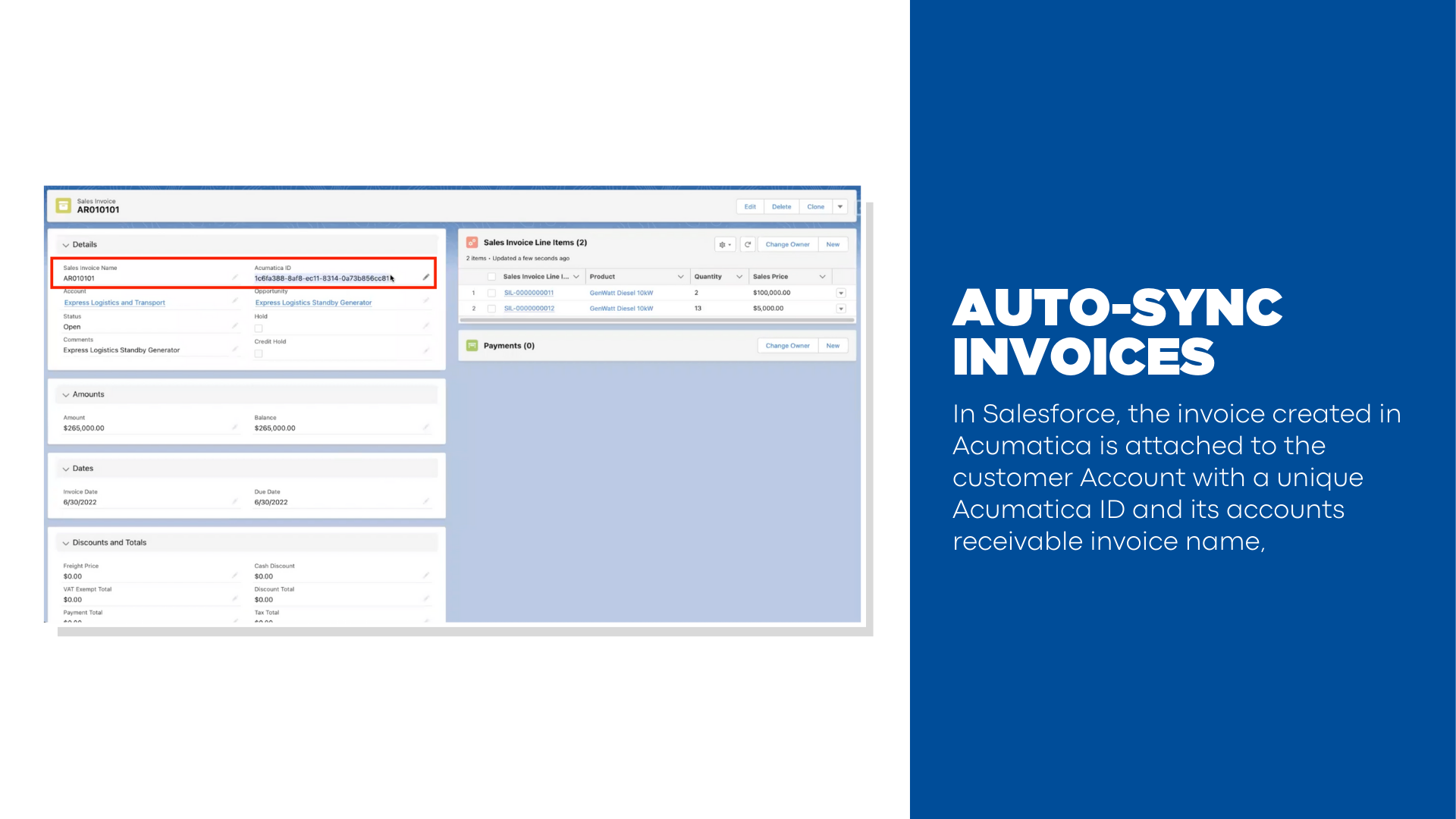Open the Sales Price column menu
Image resolution: width=1456 pixels, height=819 pixels.
pyautogui.click(x=822, y=277)
